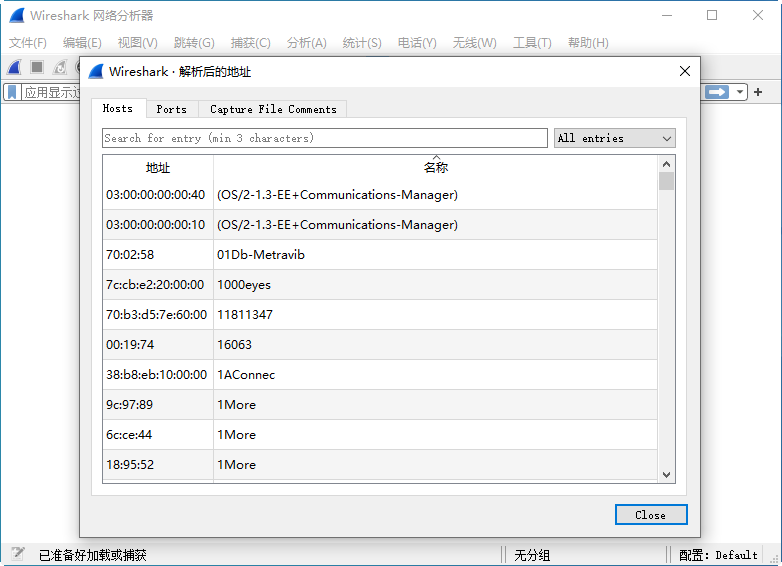The width and height of the screenshot is (782, 566).
Task: Open the 统计(S) menu
Action: (362, 43)
